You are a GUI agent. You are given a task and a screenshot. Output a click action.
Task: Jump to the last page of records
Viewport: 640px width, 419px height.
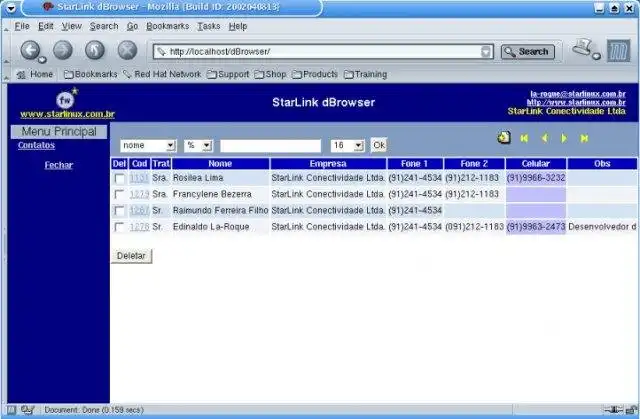pyautogui.click(x=584, y=138)
